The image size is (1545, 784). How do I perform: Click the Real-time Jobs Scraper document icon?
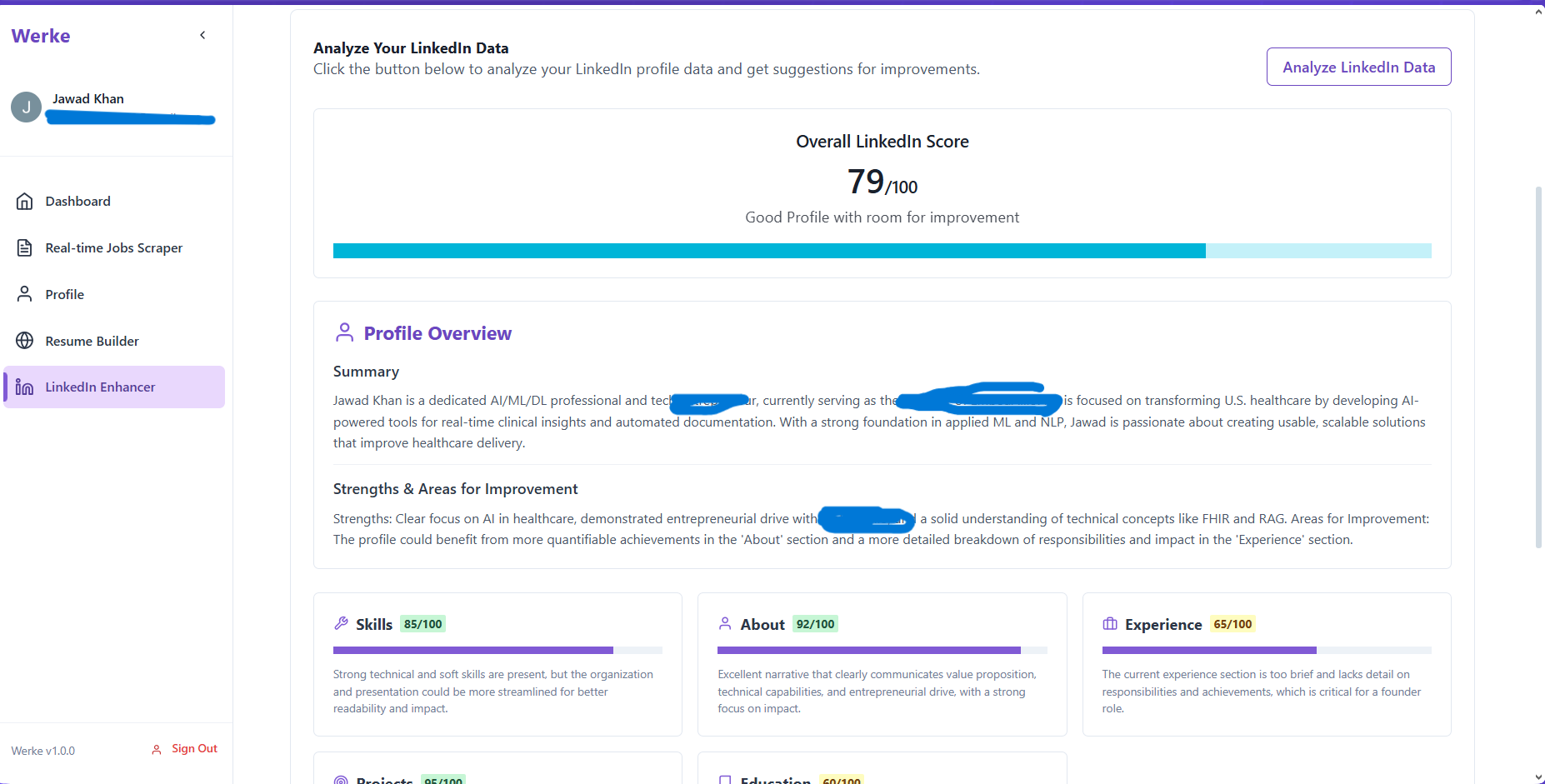click(25, 248)
